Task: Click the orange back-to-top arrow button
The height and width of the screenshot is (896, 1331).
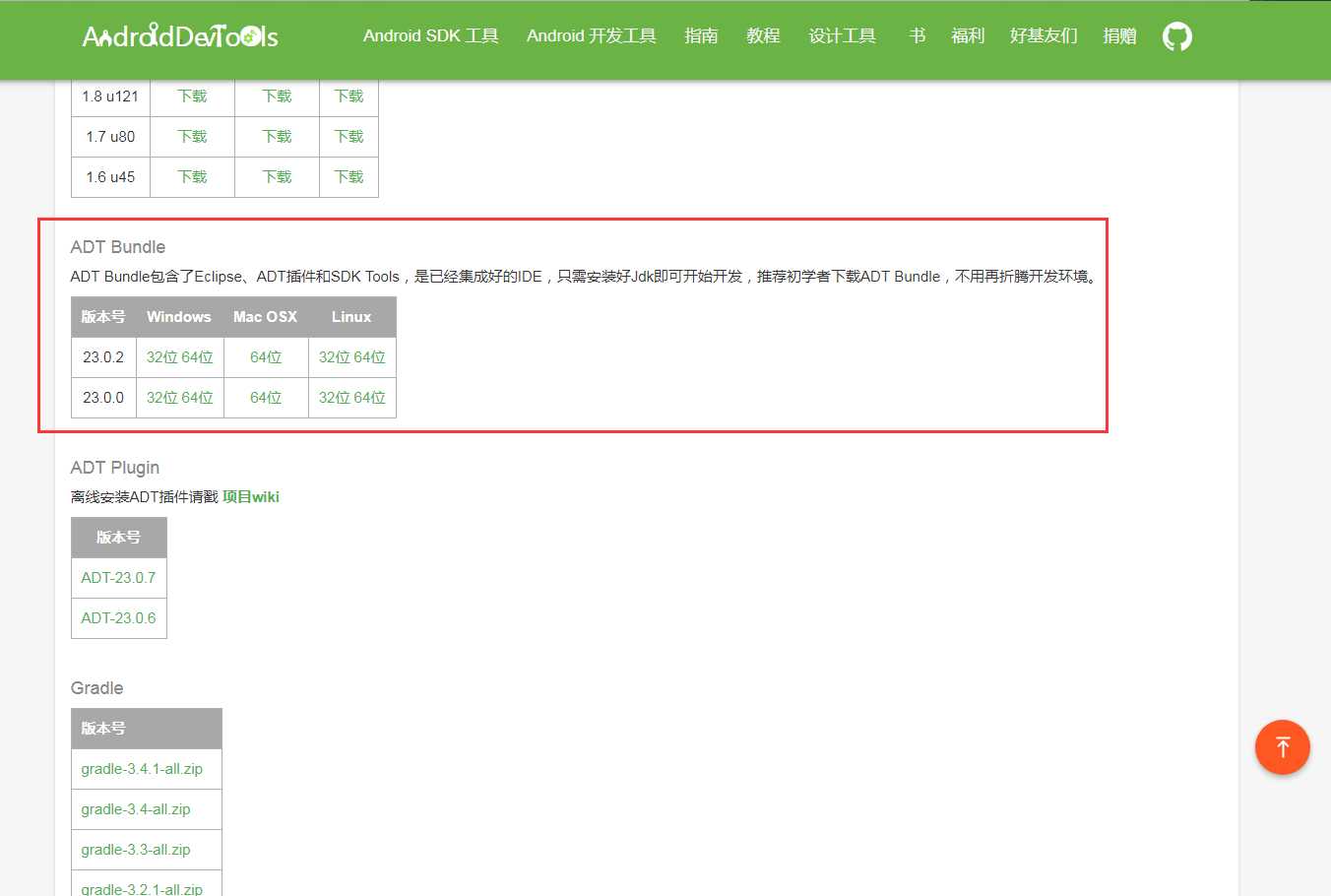Action: [1282, 747]
